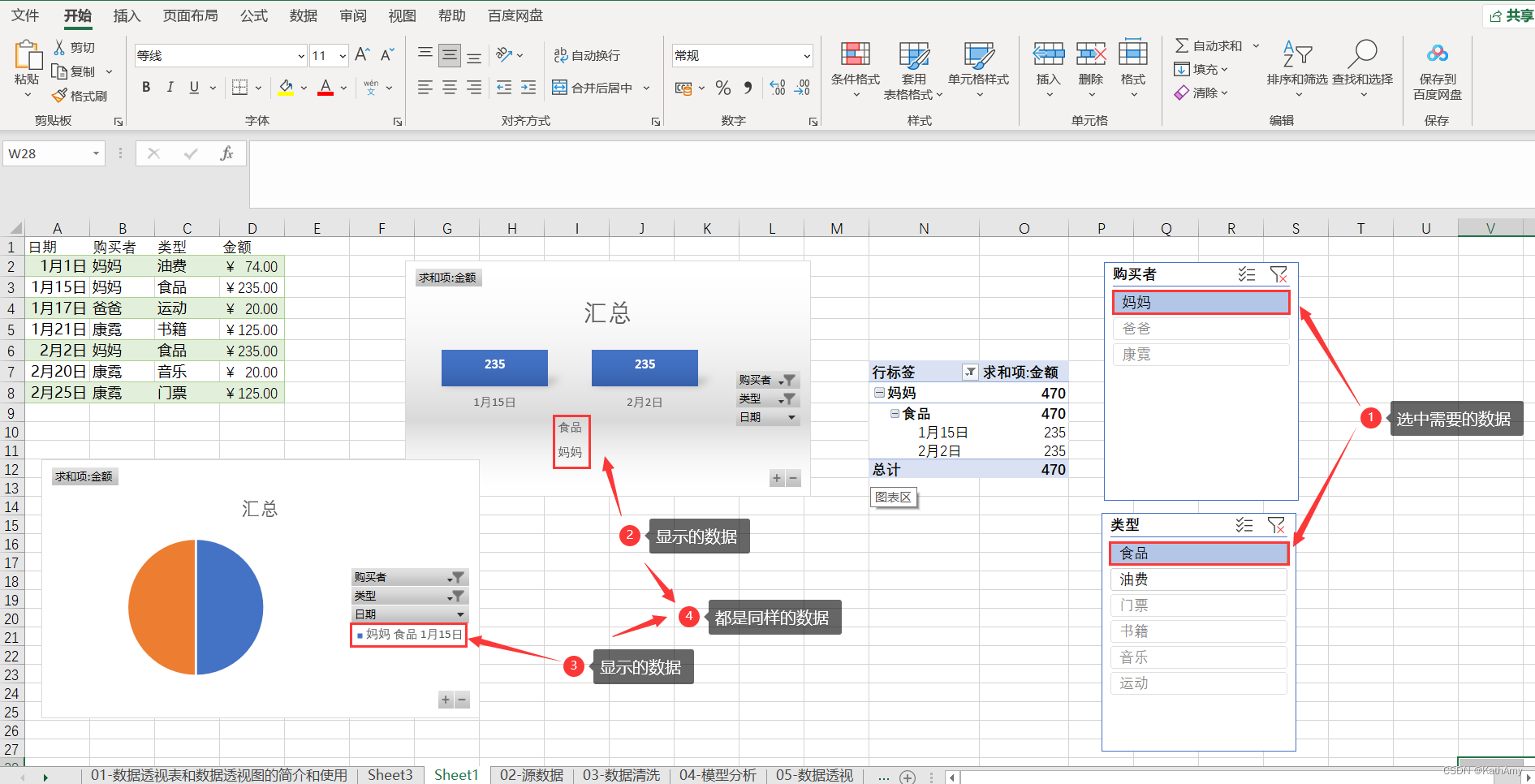This screenshot has width=1535, height=784.
Task: Open 行标签 filter dropdown in pivot table
Action: [970, 372]
